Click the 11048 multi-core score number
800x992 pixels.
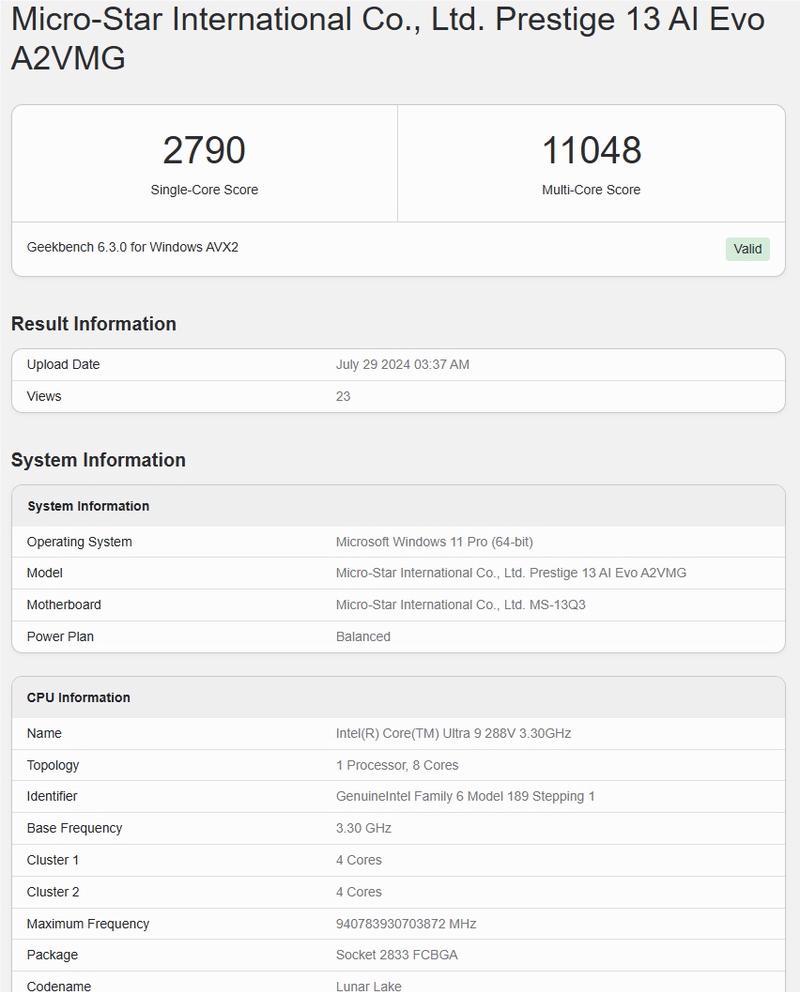point(591,151)
